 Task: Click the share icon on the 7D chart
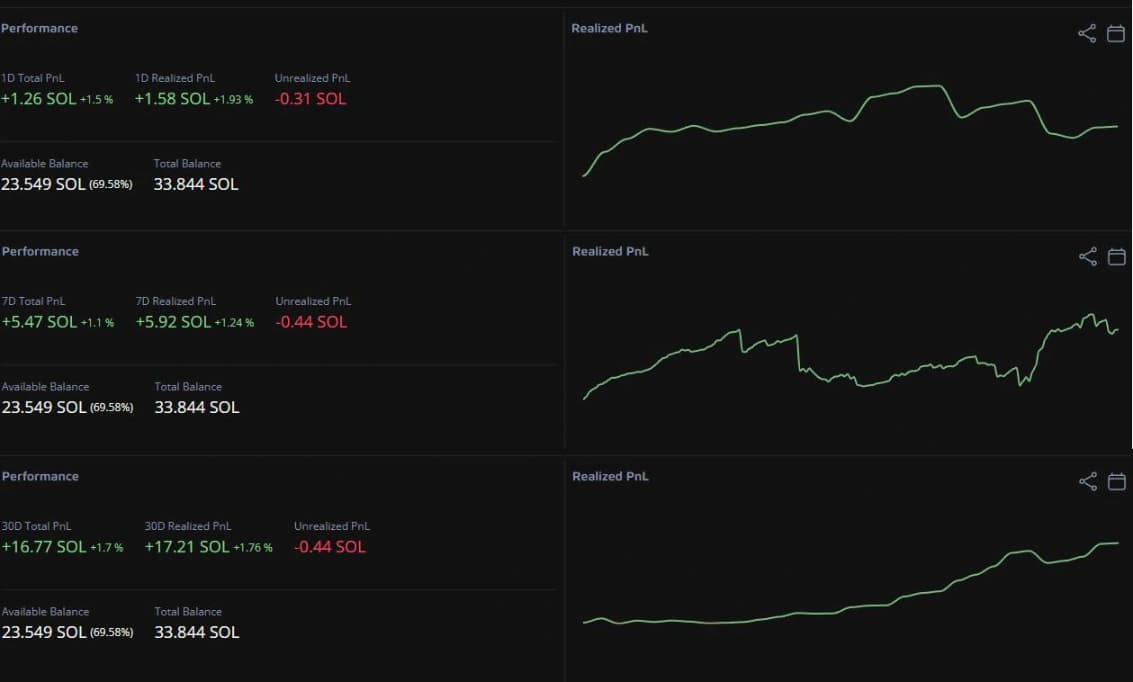(1087, 257)
